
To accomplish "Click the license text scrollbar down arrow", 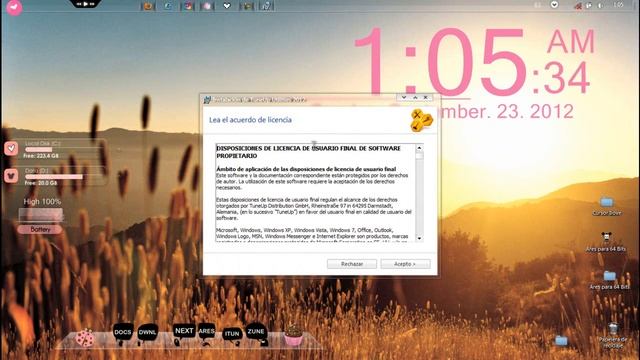I will [x=419, y=238].
